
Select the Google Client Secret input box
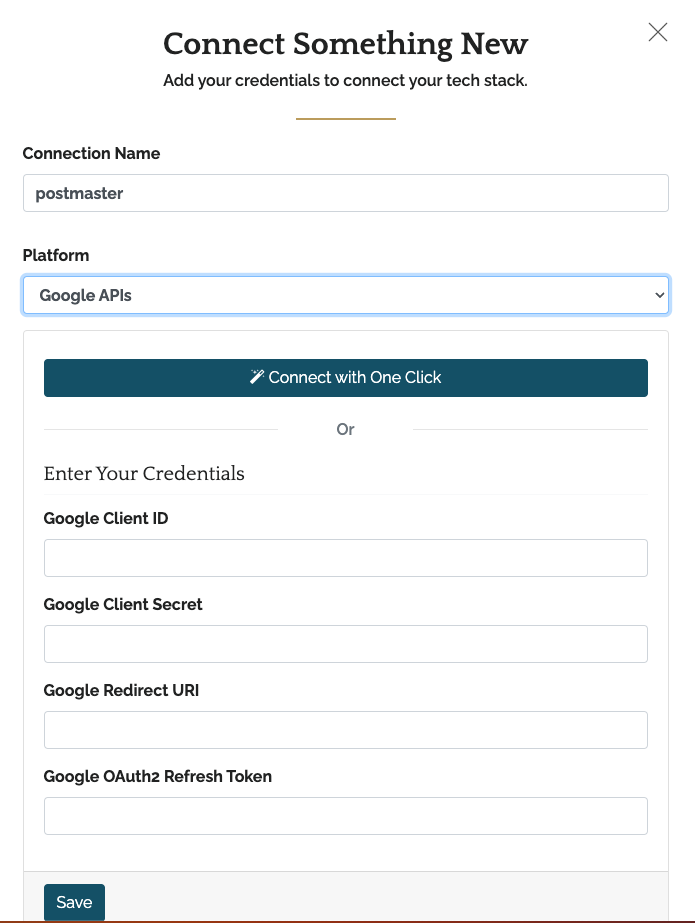pos(345,644)
